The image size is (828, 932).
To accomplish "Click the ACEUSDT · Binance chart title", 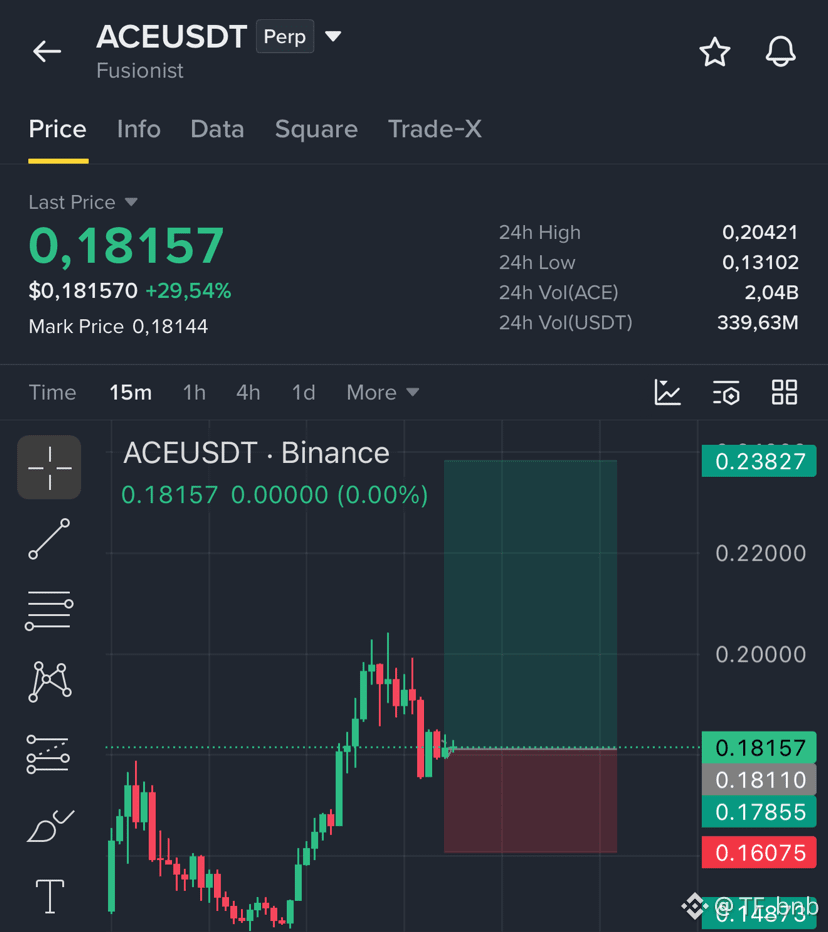I will point(256,453).
